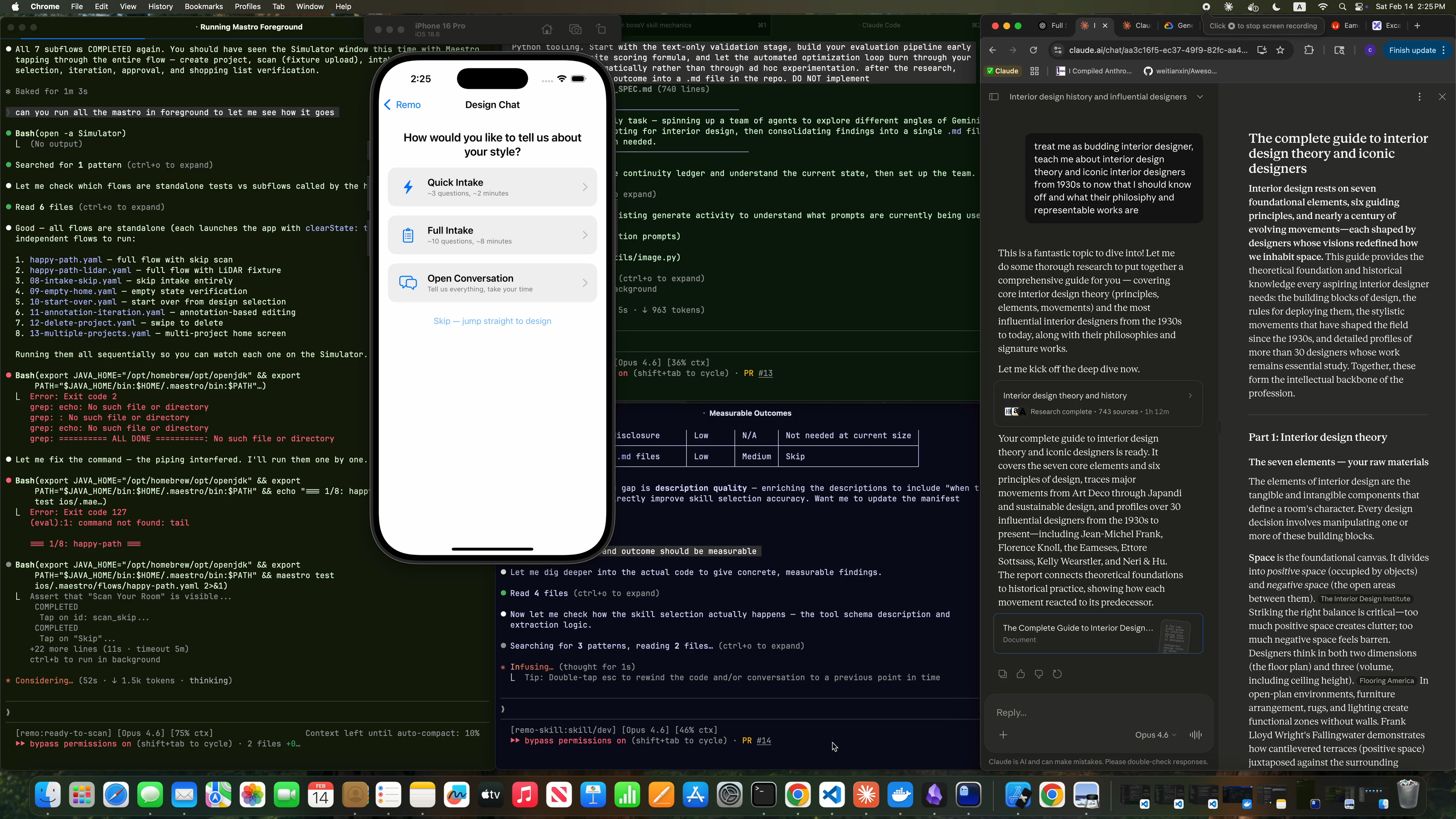Image resolution: width=1456 pixels, height=819 pixels.
Task: Toggle the Claude sidebar panel icon
Action: [x=994, y=97]
